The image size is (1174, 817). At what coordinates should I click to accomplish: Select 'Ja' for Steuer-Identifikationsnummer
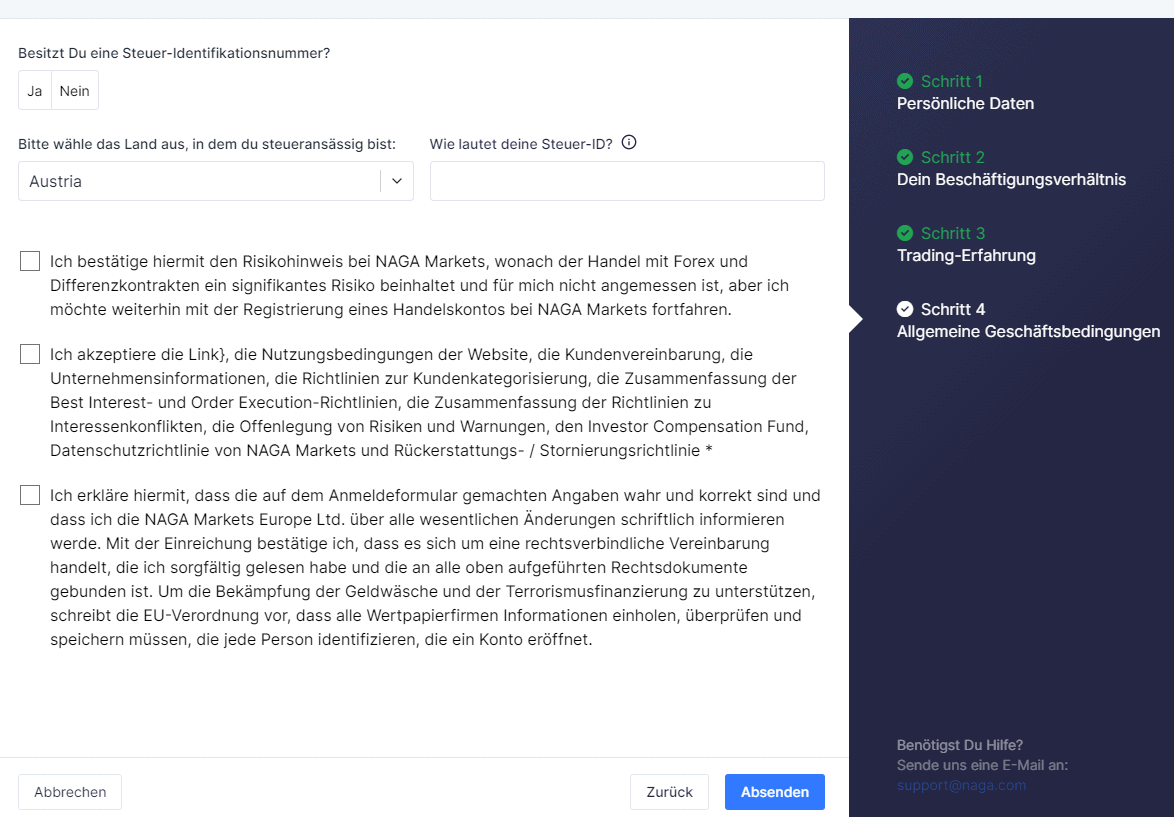[35, 91]
